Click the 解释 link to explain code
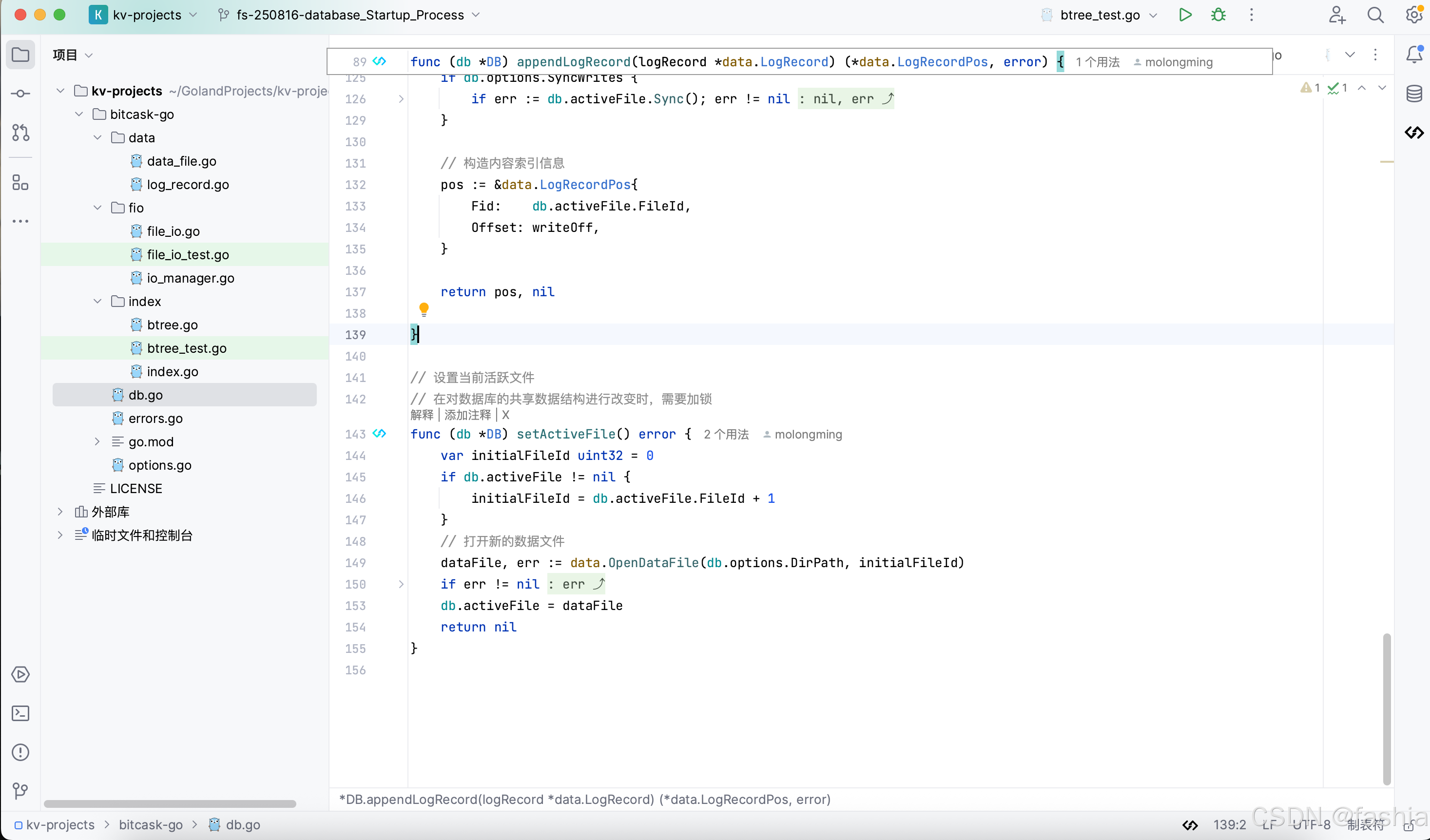The image size is (1430, 840). click(x=421, y=415)
